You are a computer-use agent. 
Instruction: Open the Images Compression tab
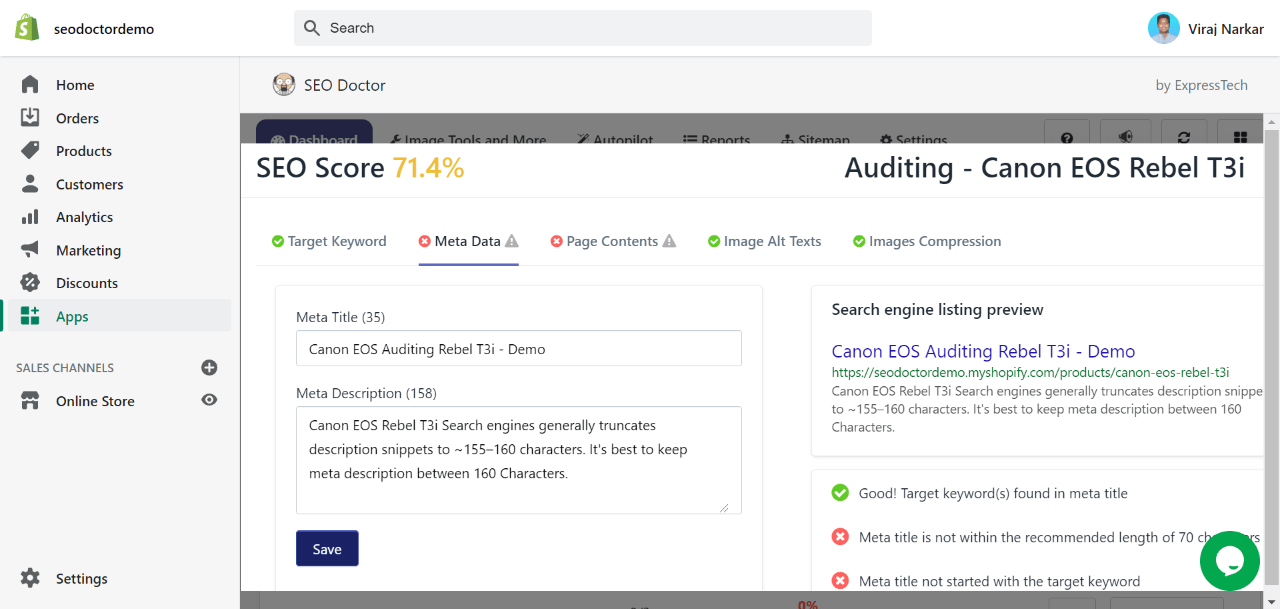tap(927, 241)
